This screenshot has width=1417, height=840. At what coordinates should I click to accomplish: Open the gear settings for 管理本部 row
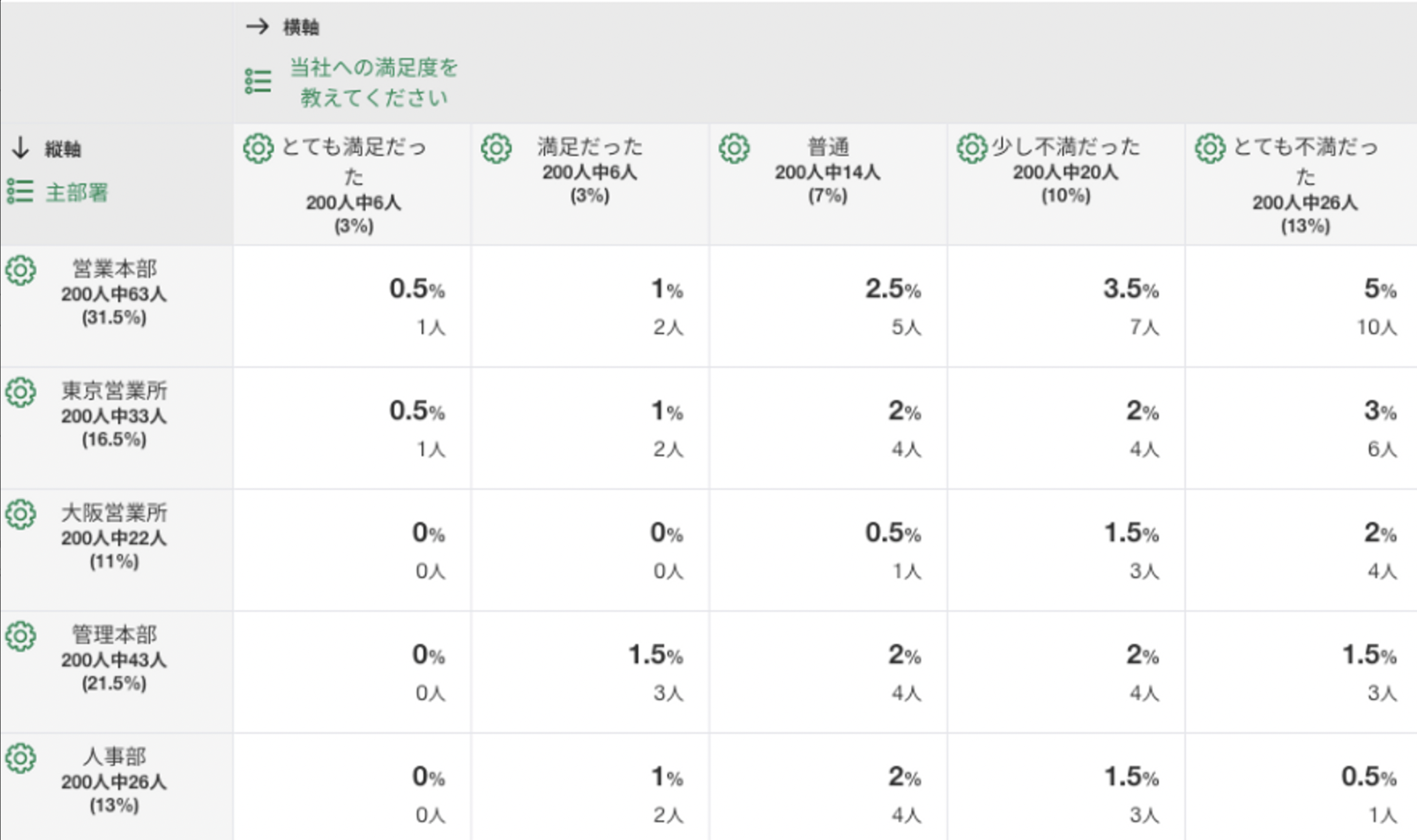pos(21,637)
